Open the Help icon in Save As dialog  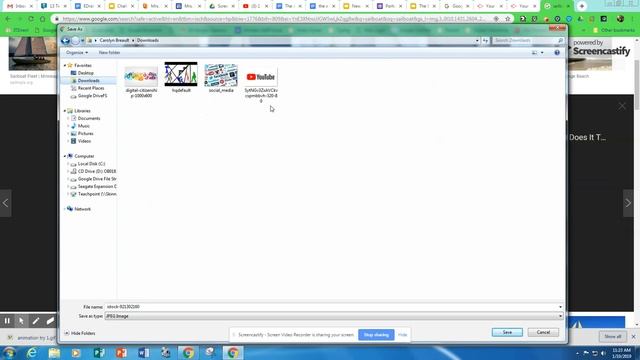pos(557,53)
